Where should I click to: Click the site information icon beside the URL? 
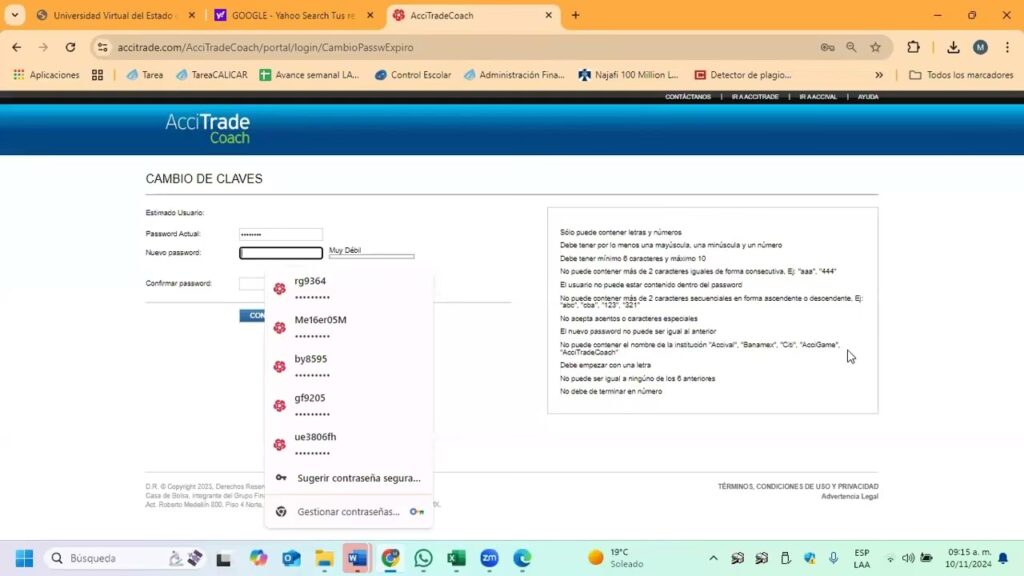pos(102,47)
